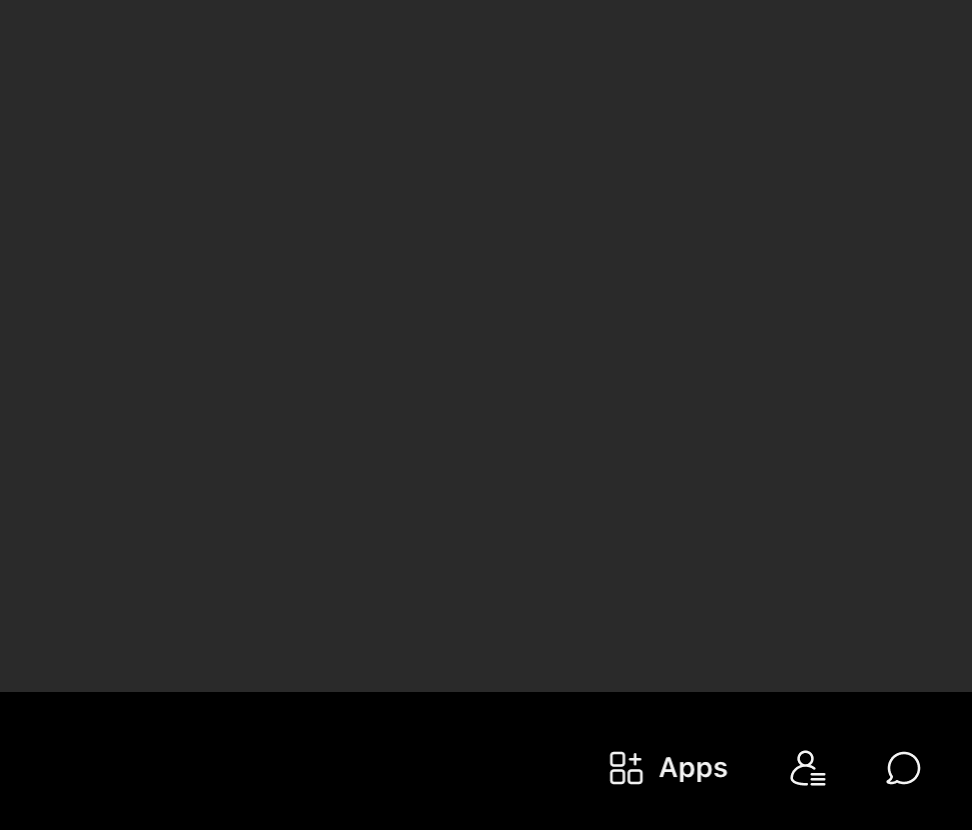972x830 pixels.
Task: Toggle the chat panel
Action: [903, 768]
